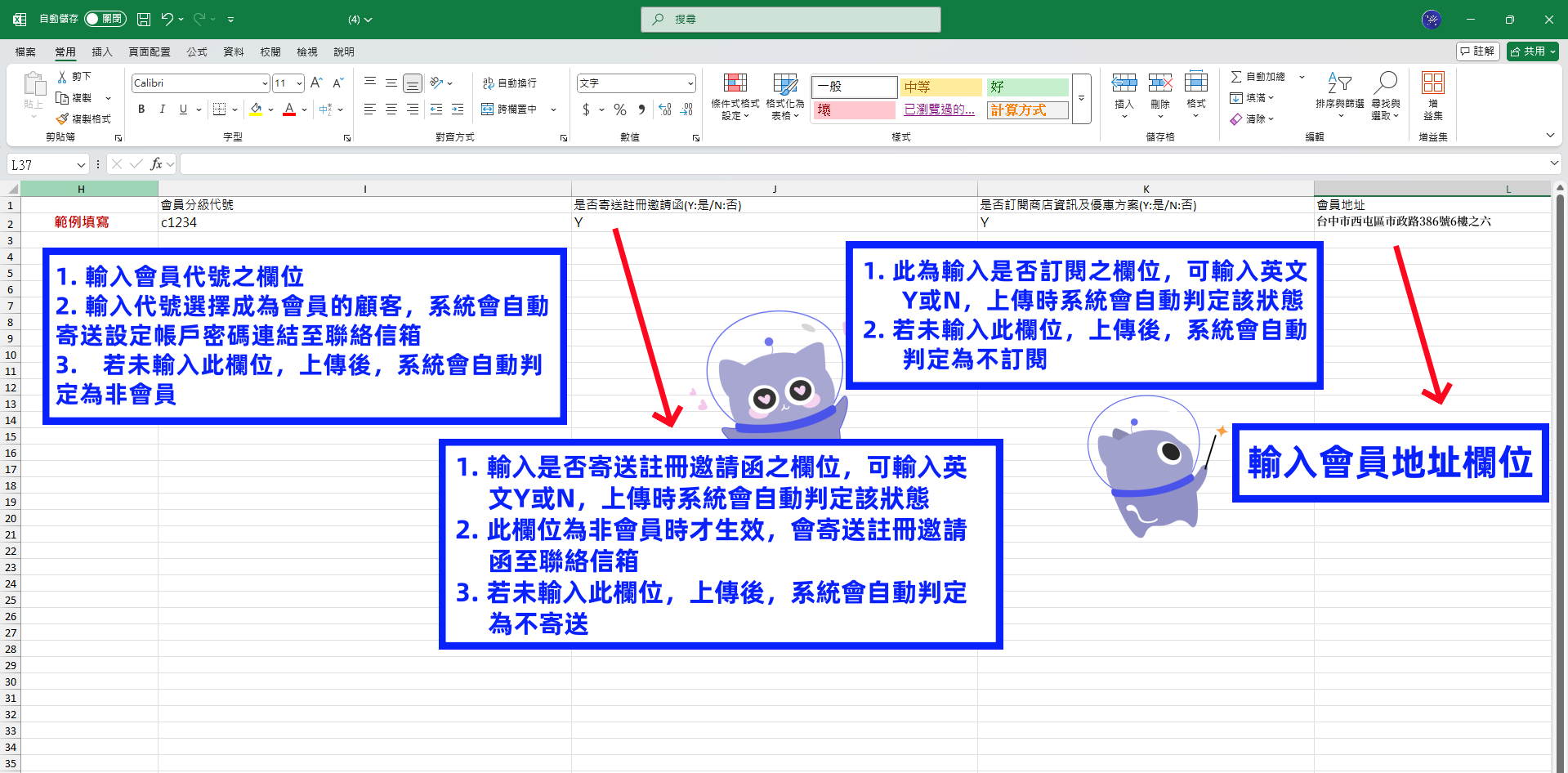Toggle the AutoSave switch
1568x773 pixels.
105,19
